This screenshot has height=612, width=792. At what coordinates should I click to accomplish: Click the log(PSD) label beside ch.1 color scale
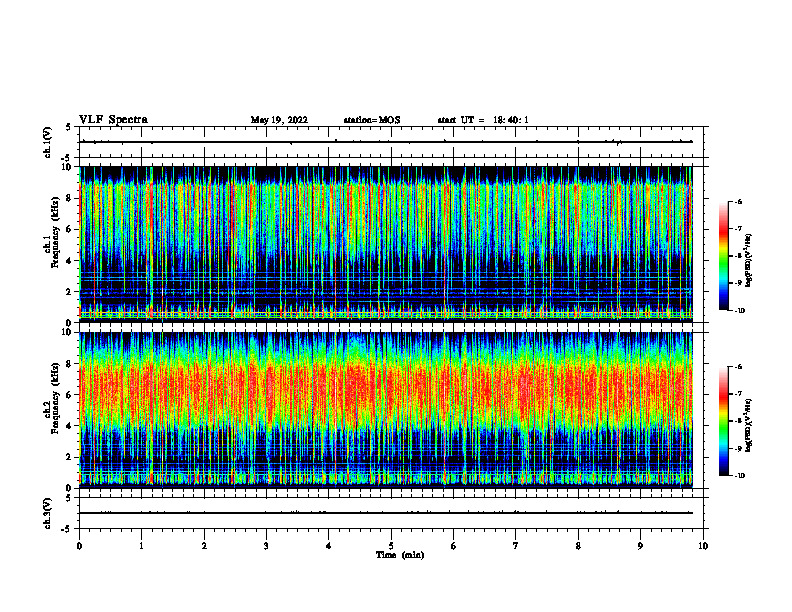point(748,261)
